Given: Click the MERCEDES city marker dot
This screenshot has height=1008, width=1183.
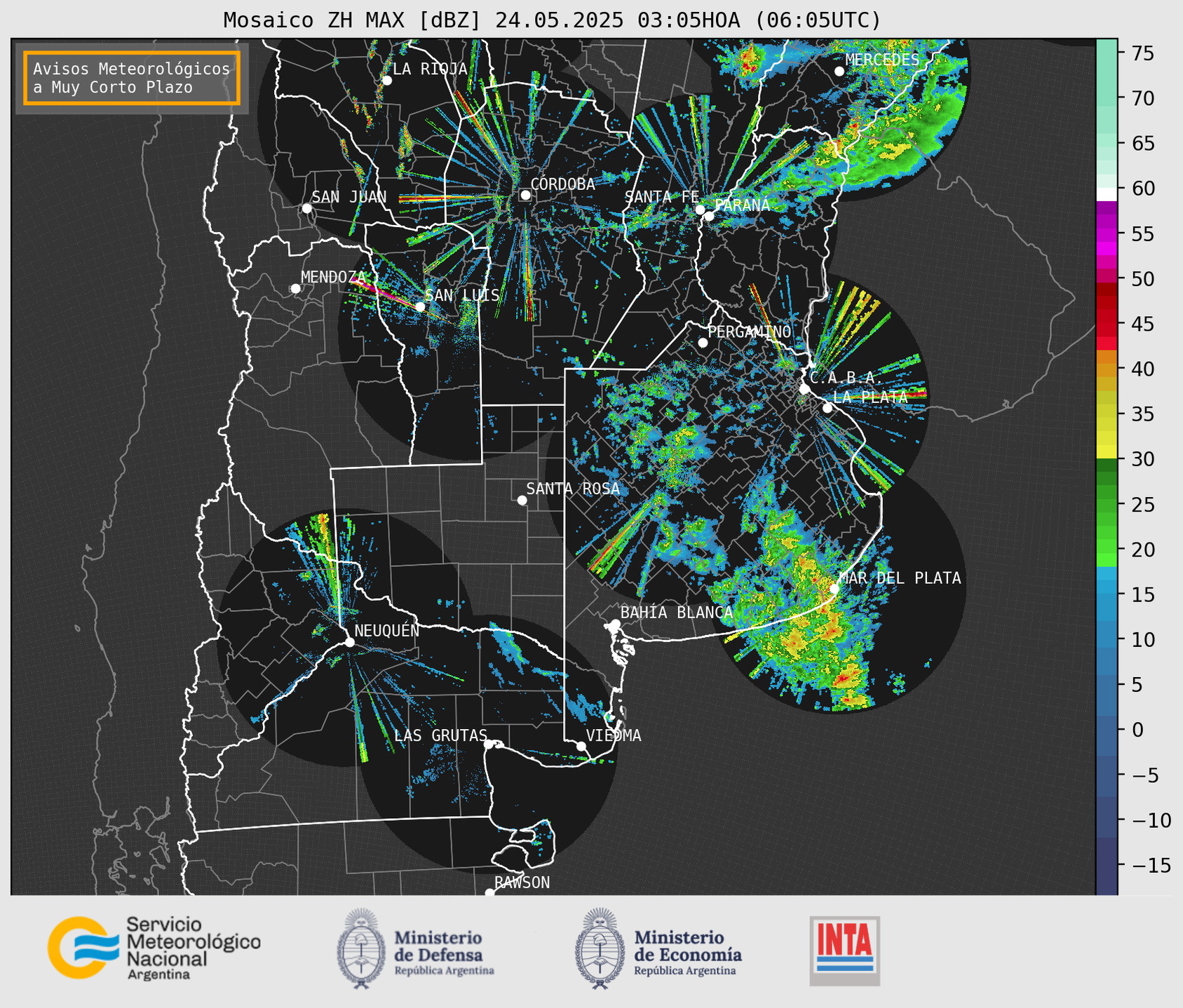Looking at the screenshot, I should [839, 71].
